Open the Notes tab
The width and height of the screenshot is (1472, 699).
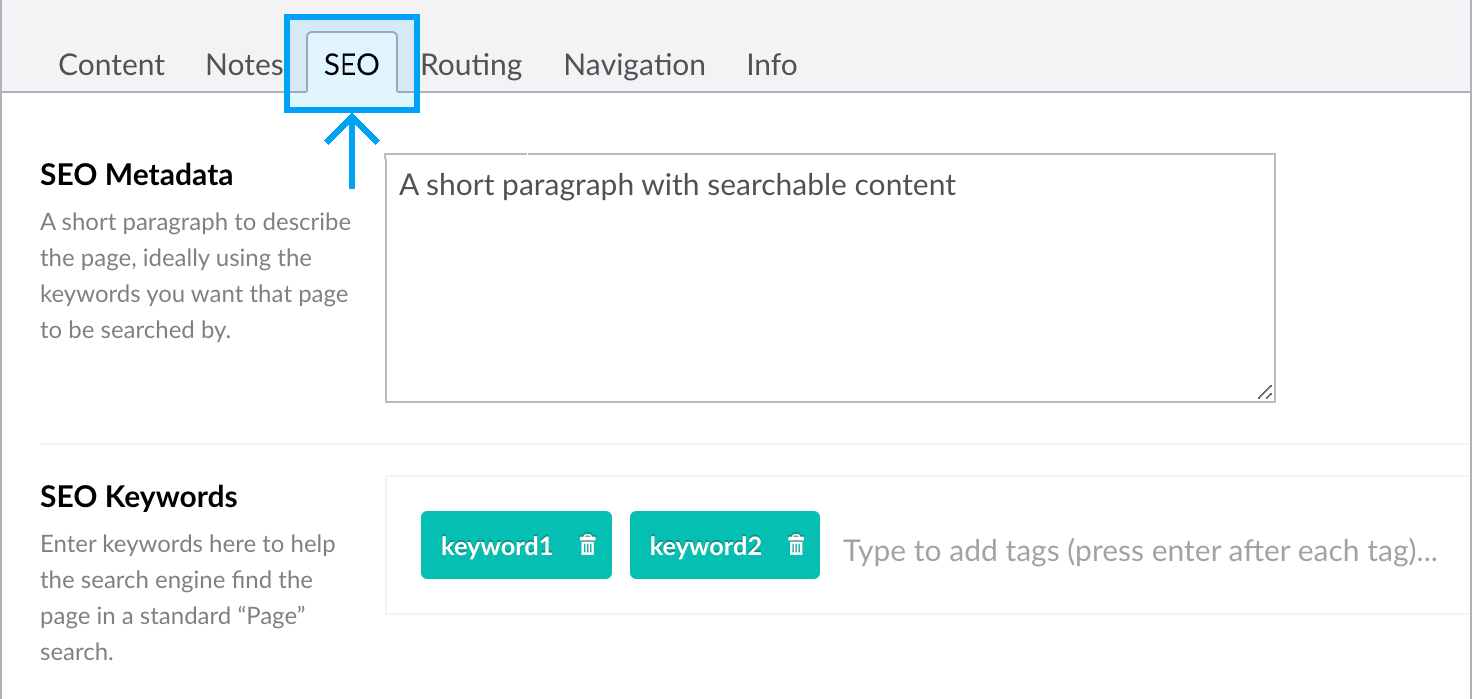click(244, 65)
